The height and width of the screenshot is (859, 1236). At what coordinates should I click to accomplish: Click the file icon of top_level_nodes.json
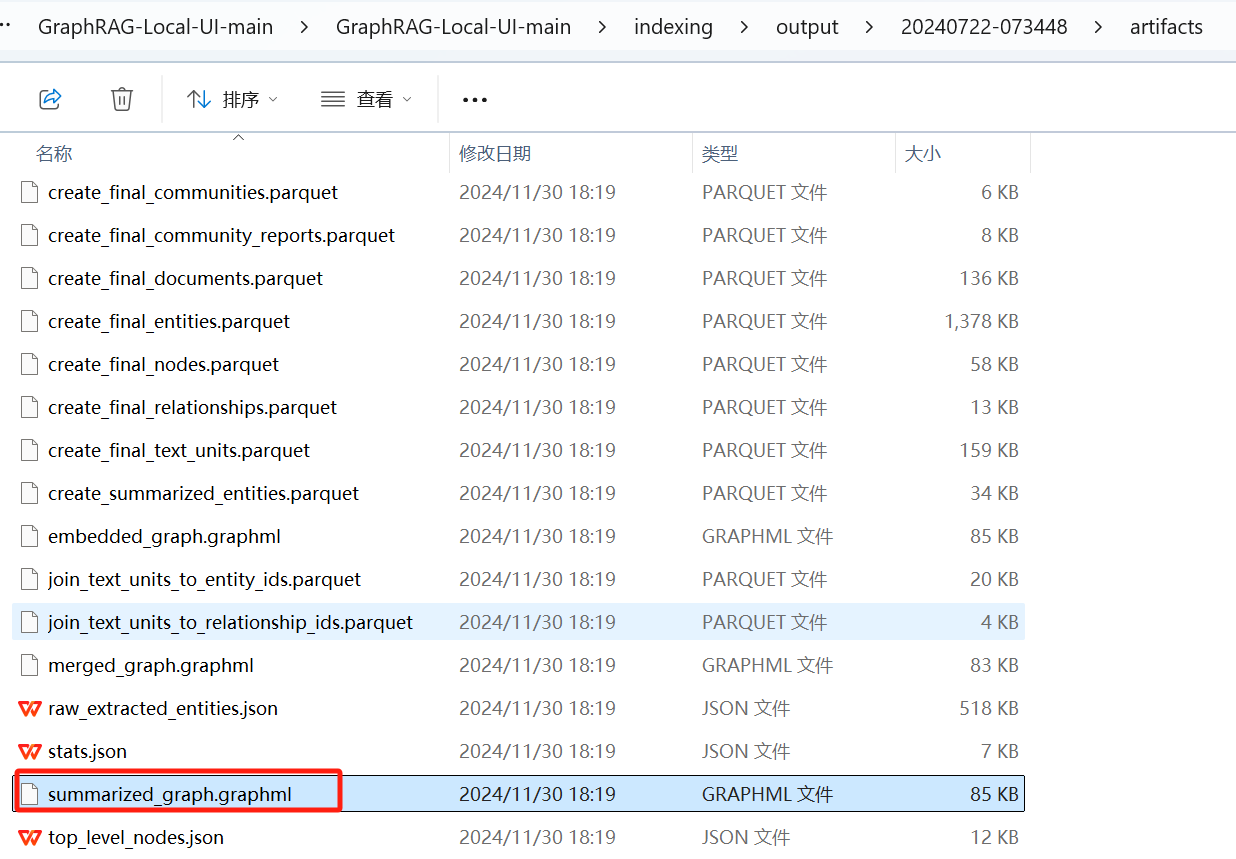pyautogui.click(x=28, y=837)
